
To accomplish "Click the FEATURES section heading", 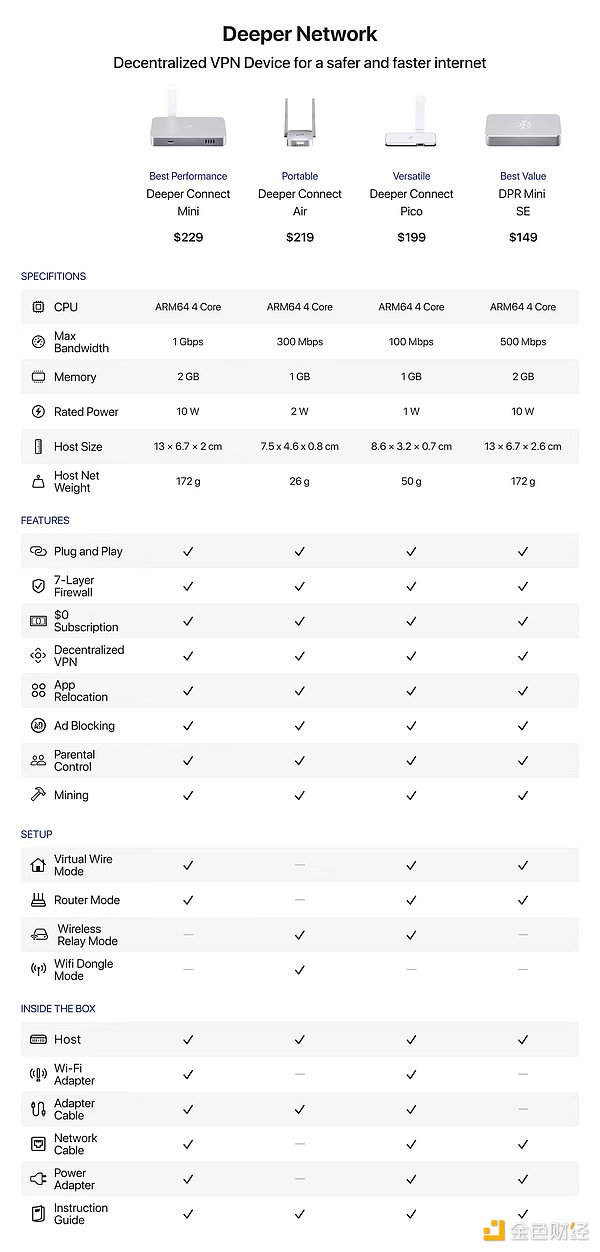I will click(45, 520).
